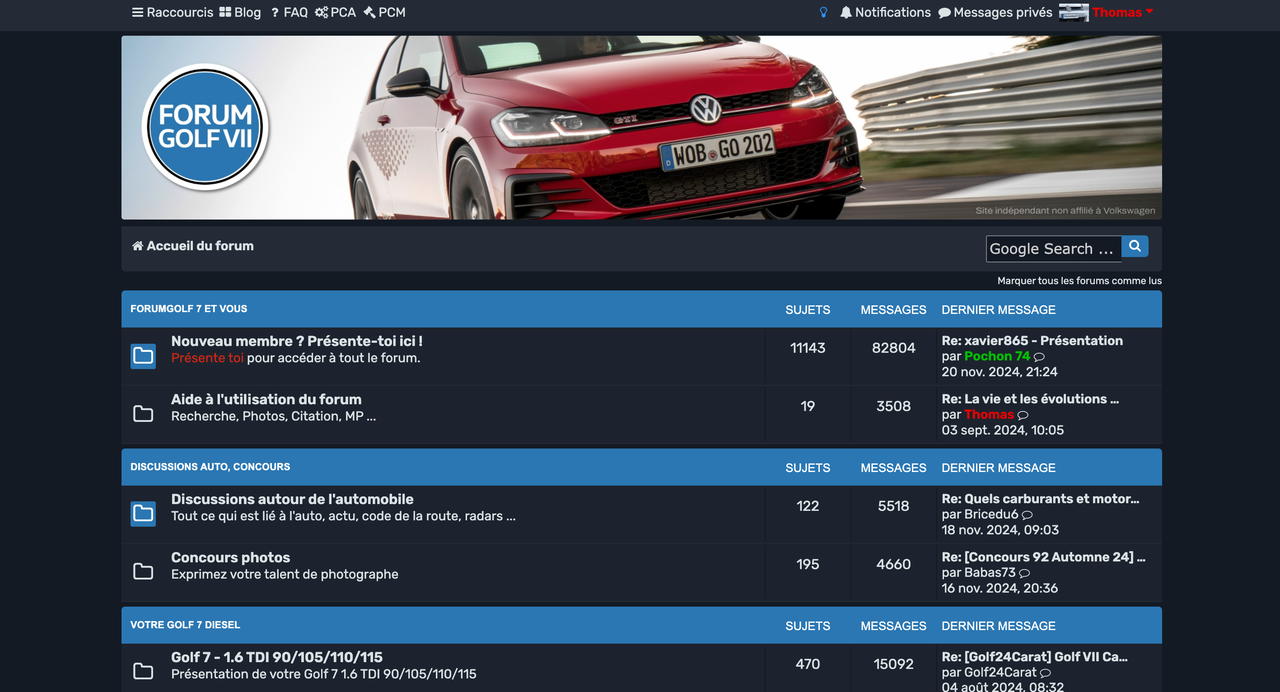Screen dimensions: 1280x692
Task: Open Nouveau membre ? Présente-toi ici ! forum
Action: tap(297, 341)
